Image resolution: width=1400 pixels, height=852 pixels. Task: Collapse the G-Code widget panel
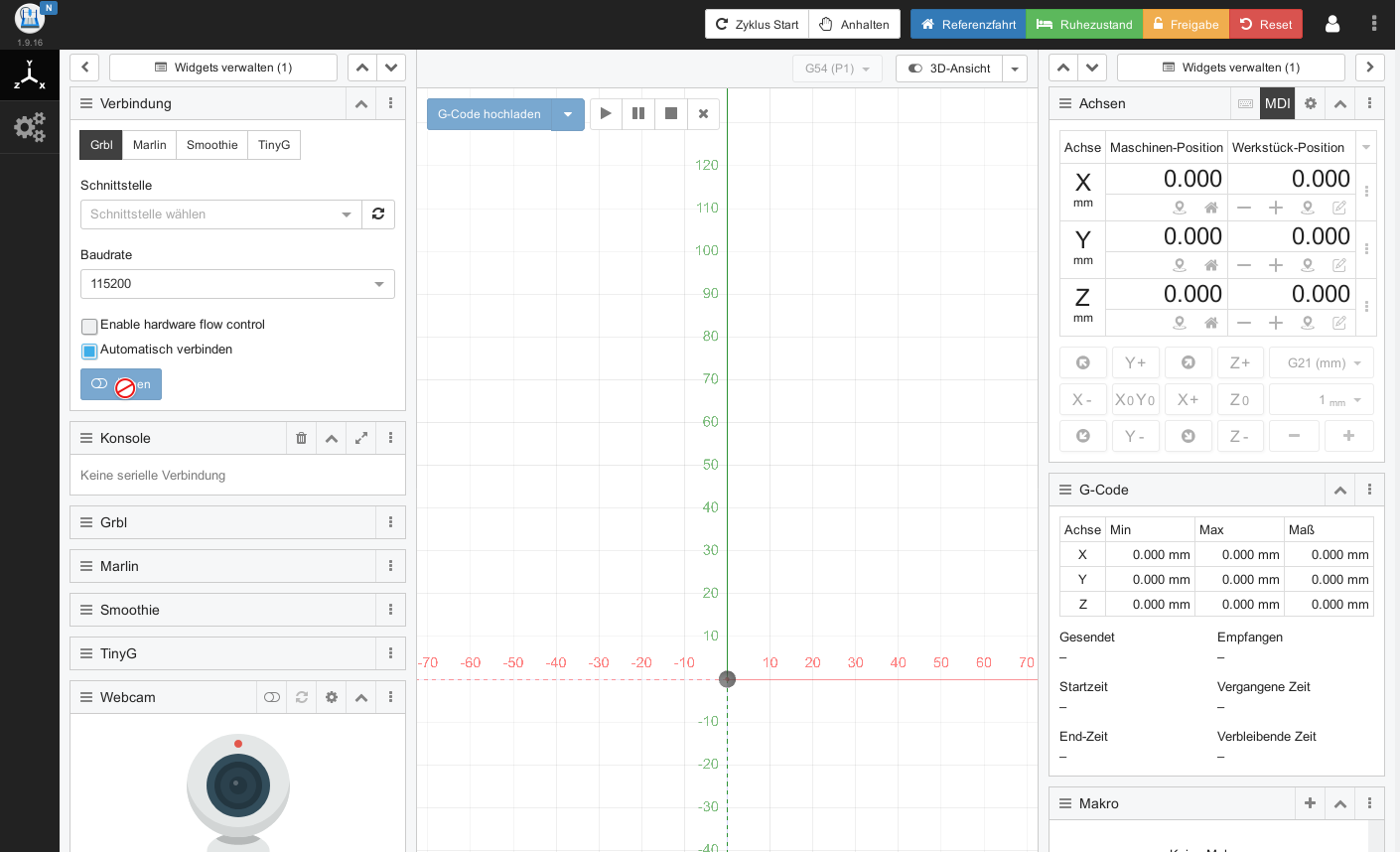click(1339, 490)
